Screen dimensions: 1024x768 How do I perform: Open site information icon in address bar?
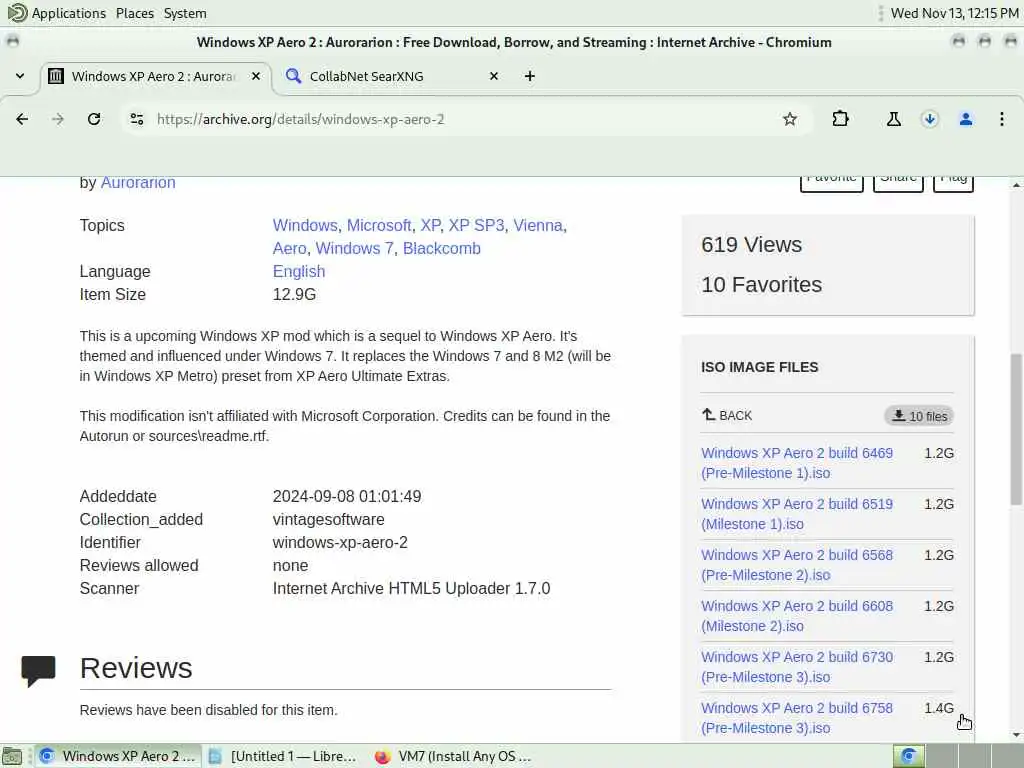pyautogui.click(x=137, y=119)
